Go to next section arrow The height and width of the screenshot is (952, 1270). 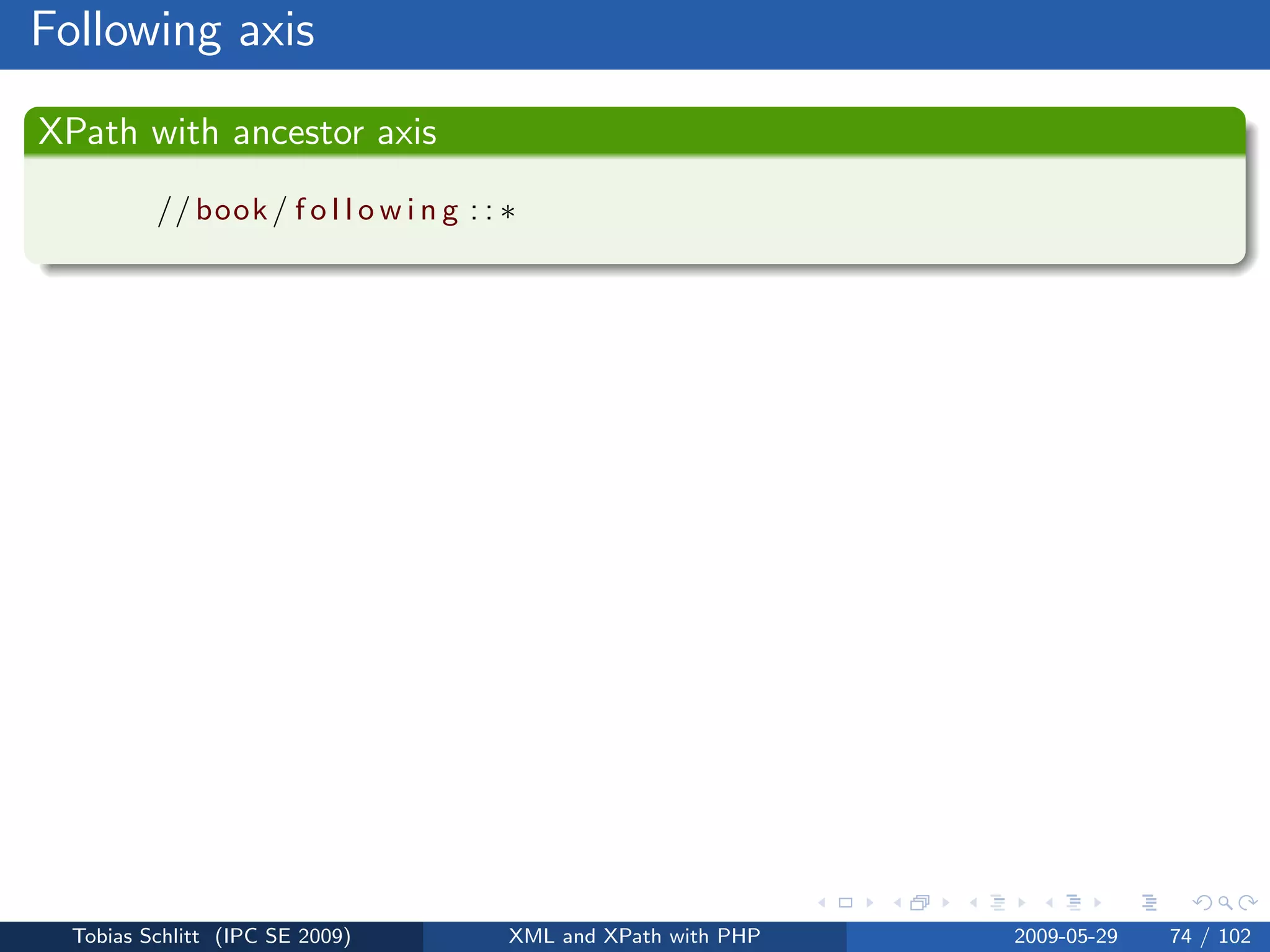(x=1098, y=903)
